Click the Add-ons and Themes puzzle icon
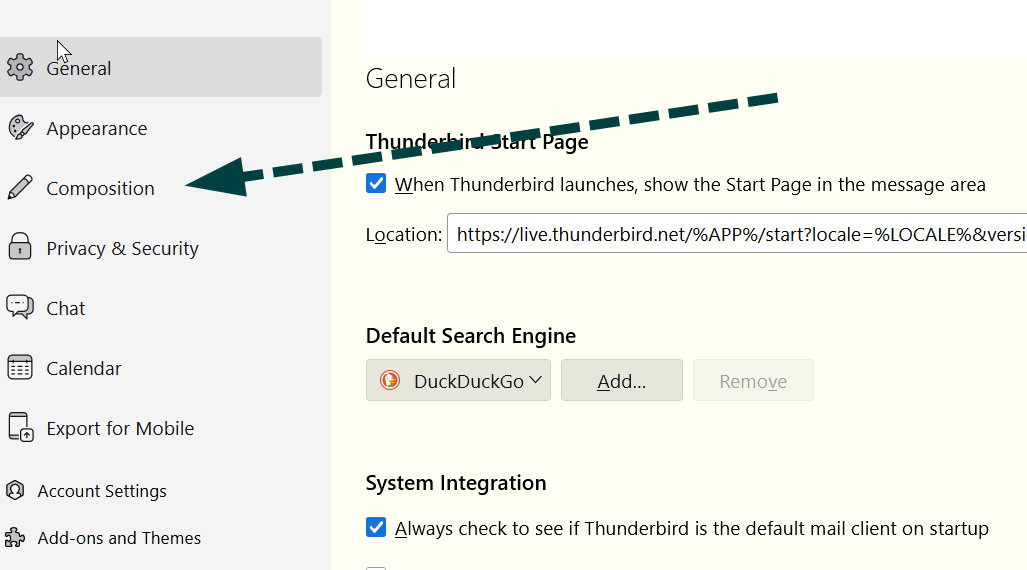1027x570 pixels. click(15, 538)
